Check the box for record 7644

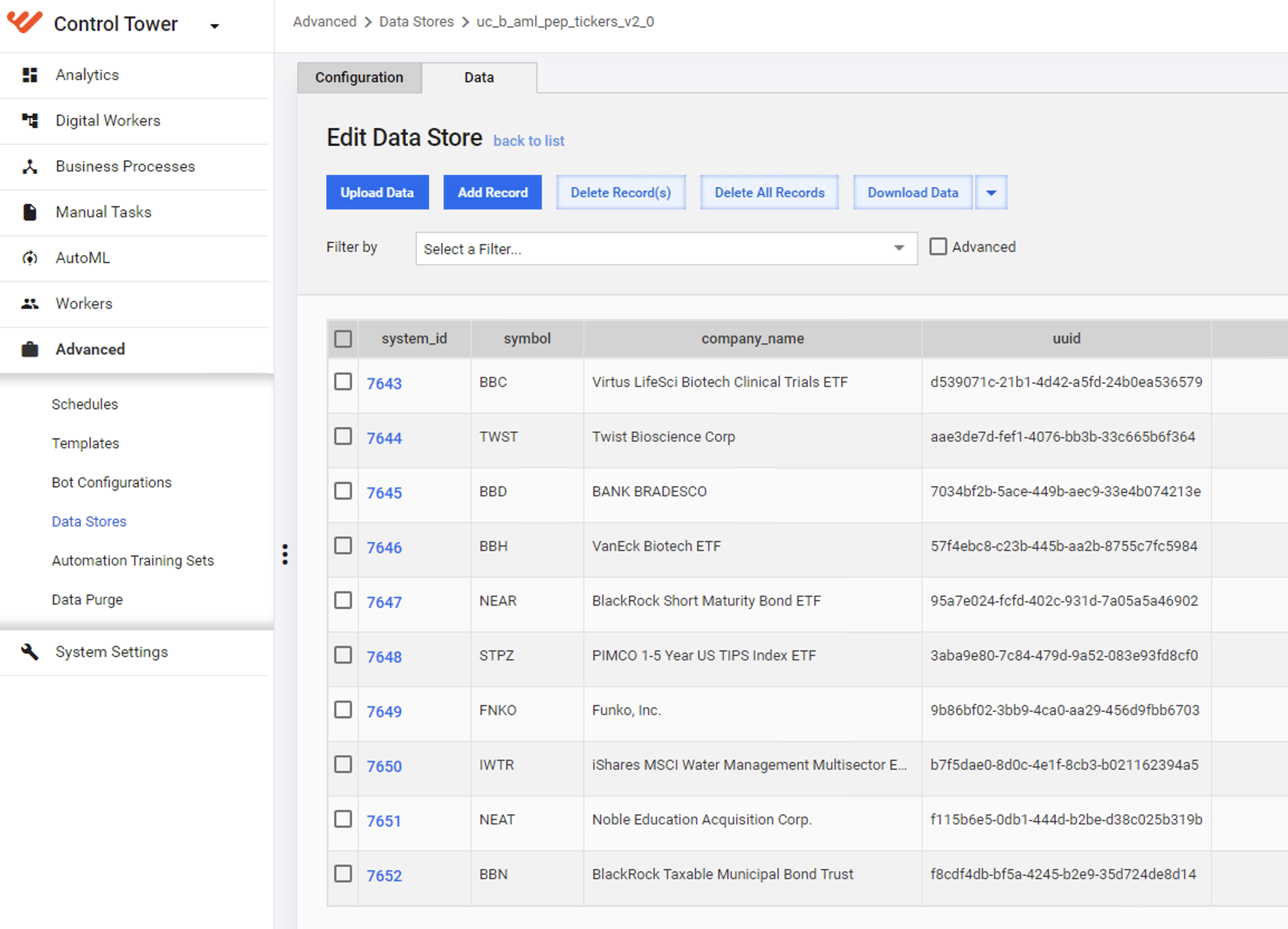343,436
